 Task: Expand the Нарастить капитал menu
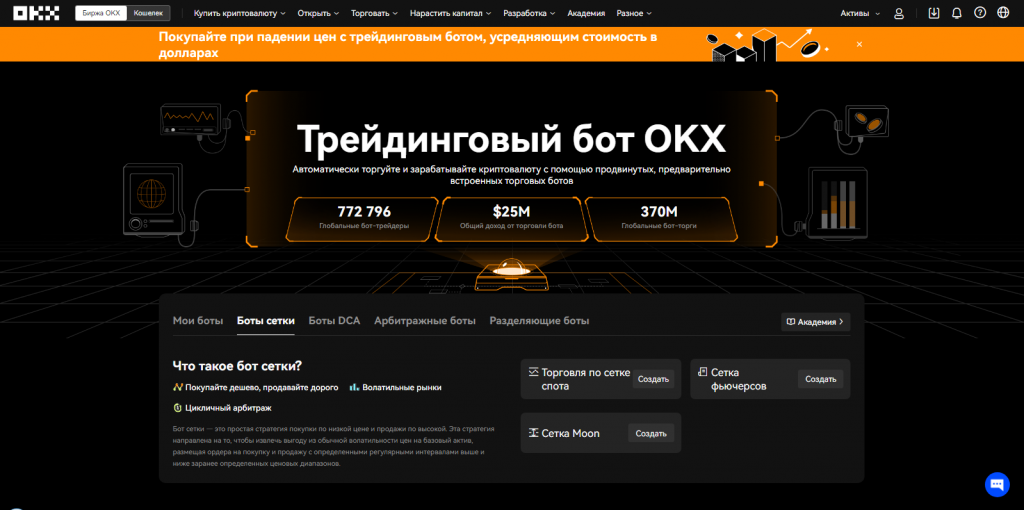coord(451,13)
